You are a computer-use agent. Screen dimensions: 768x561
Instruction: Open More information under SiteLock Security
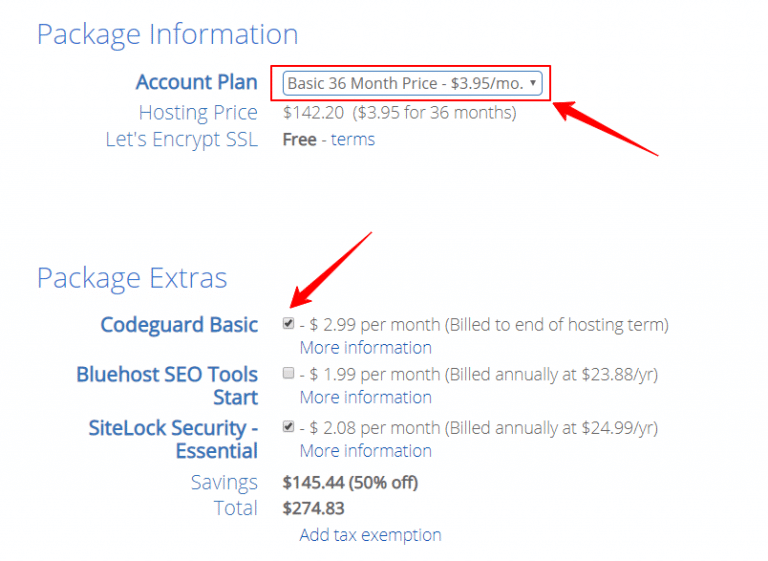[365, 451]
